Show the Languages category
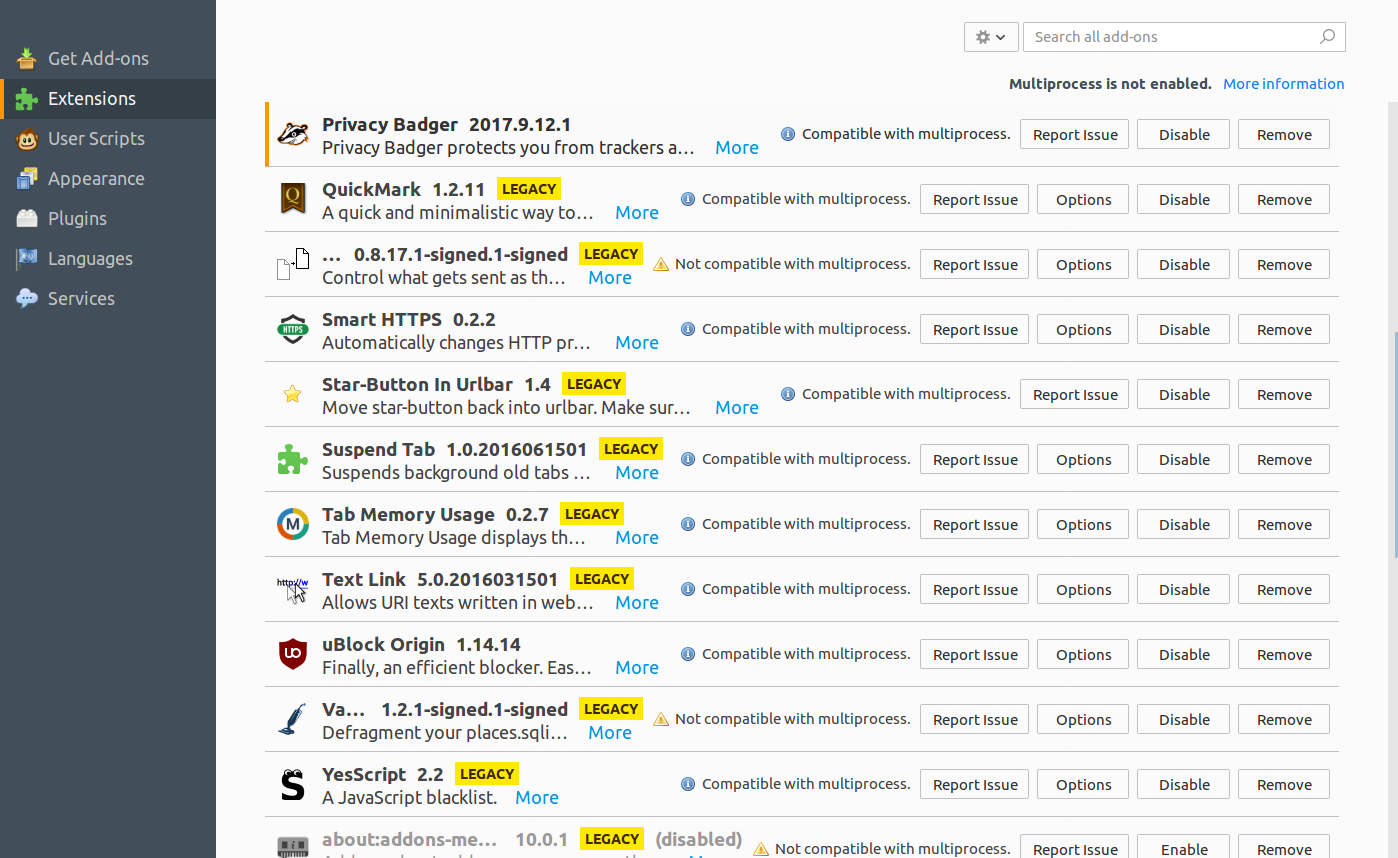1398x858 pixels. [x=108, y=259]
